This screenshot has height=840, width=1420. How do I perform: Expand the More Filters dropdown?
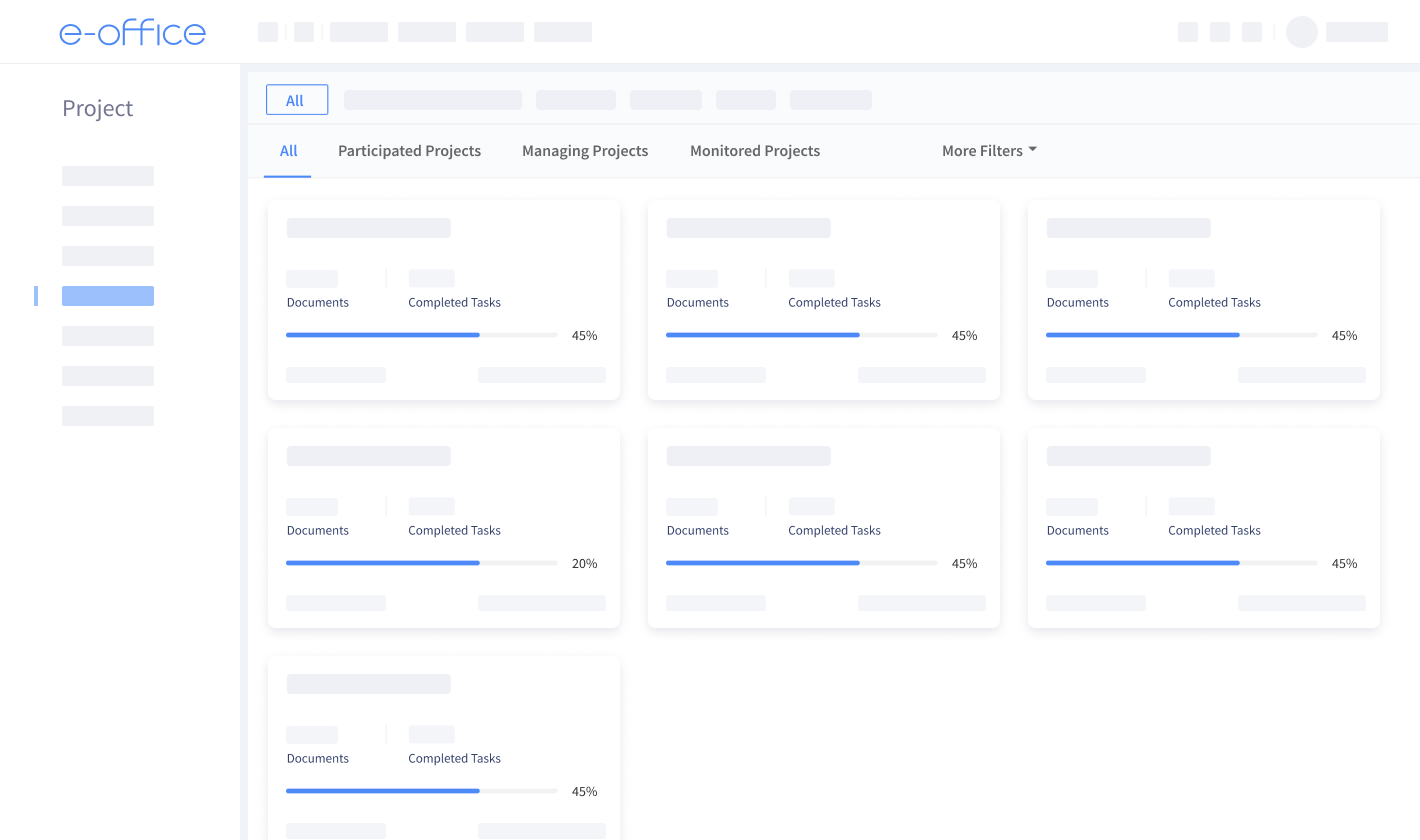tap(989, 151)
